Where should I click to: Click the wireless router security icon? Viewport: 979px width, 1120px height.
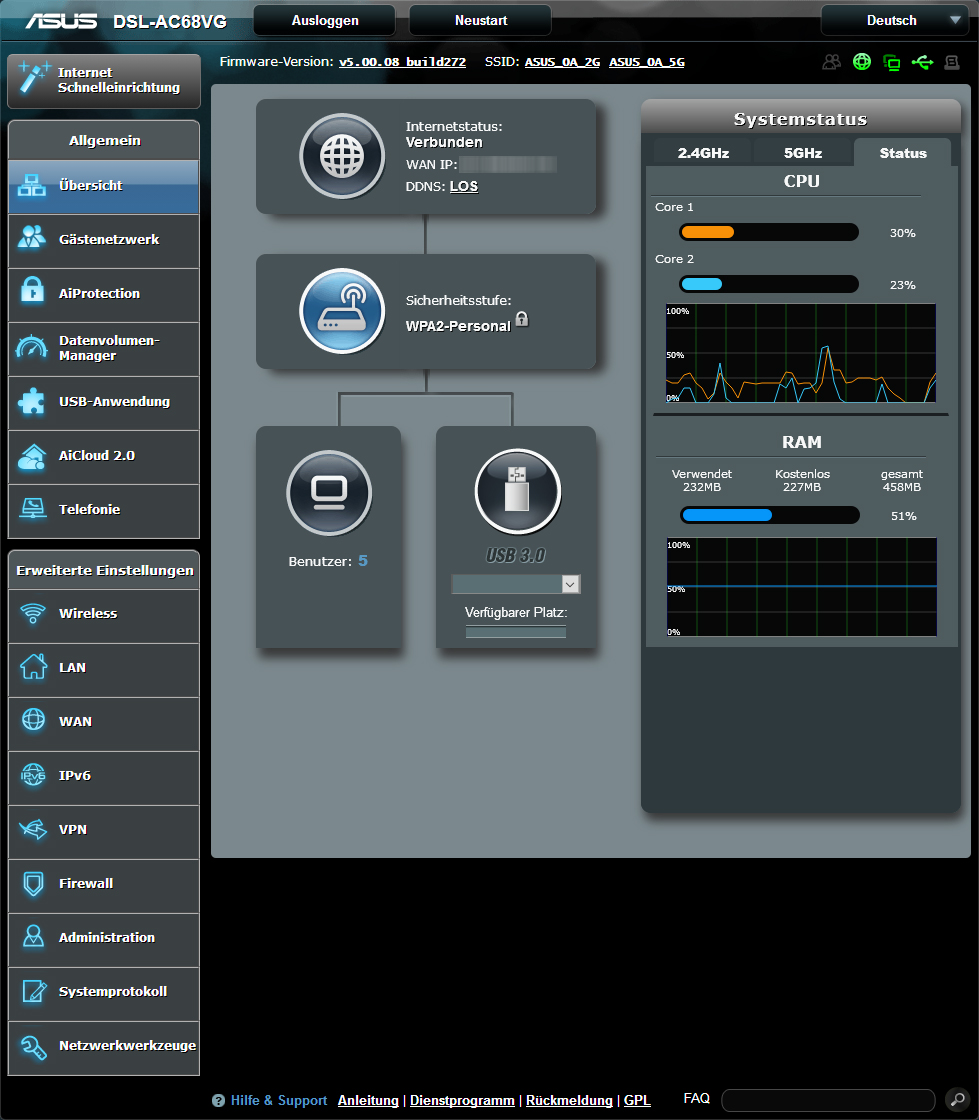pos(342,311)
